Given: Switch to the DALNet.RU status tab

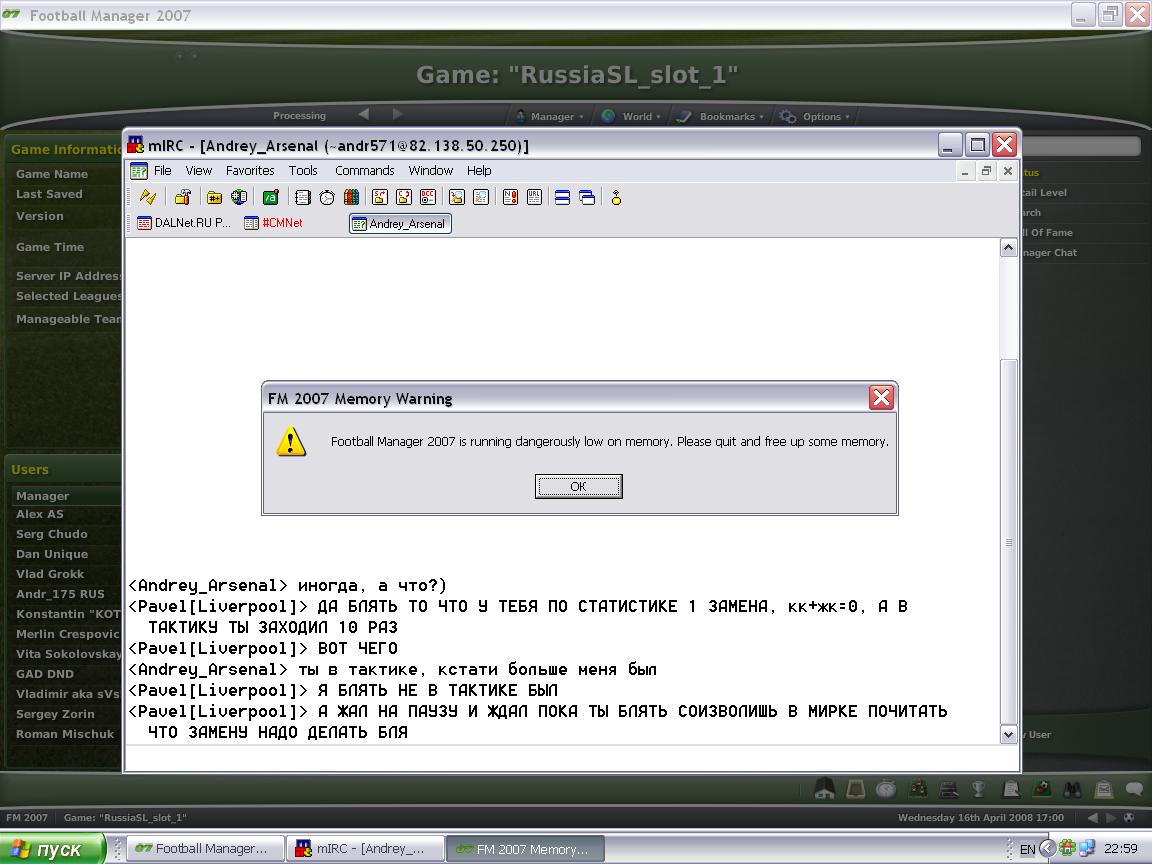Looking at the screenshot, I should tap(184, 224).
